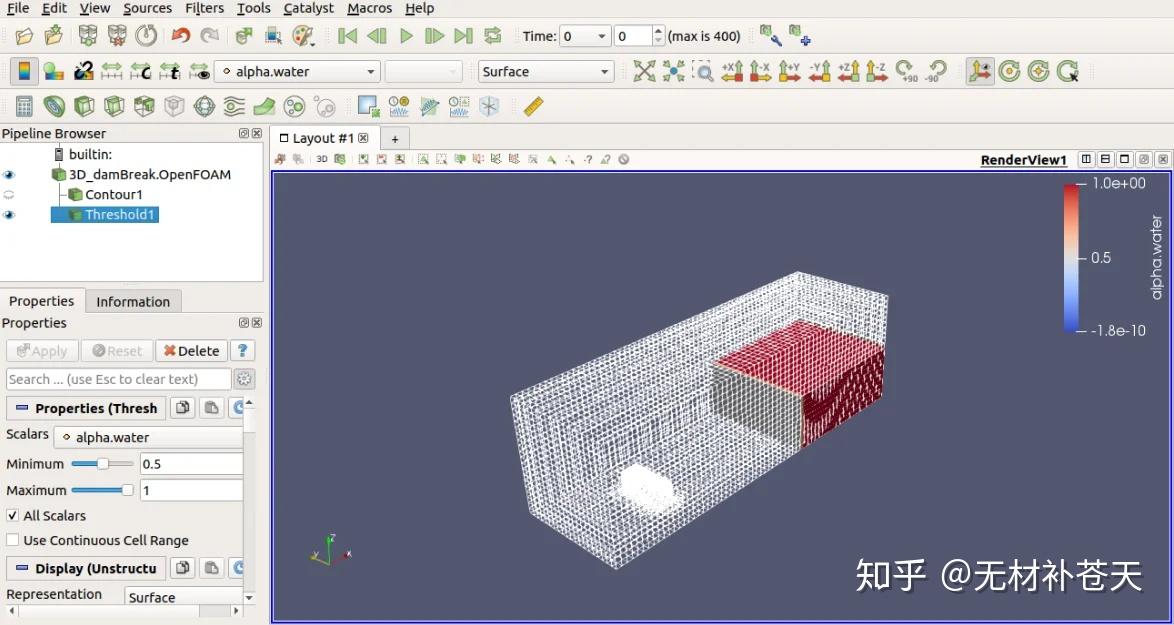Set view along +X axis
Image resolution: width=1174 pixels, height=625 pixels.
coord(735,71)
